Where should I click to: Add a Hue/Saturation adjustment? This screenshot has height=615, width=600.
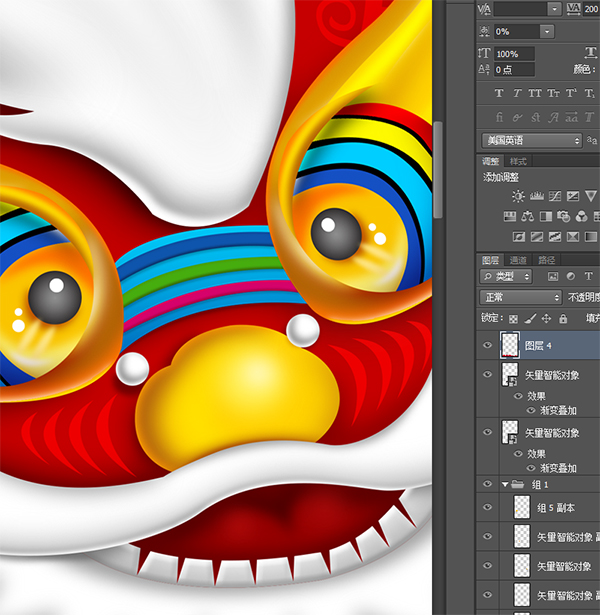(x=509, y=216)
